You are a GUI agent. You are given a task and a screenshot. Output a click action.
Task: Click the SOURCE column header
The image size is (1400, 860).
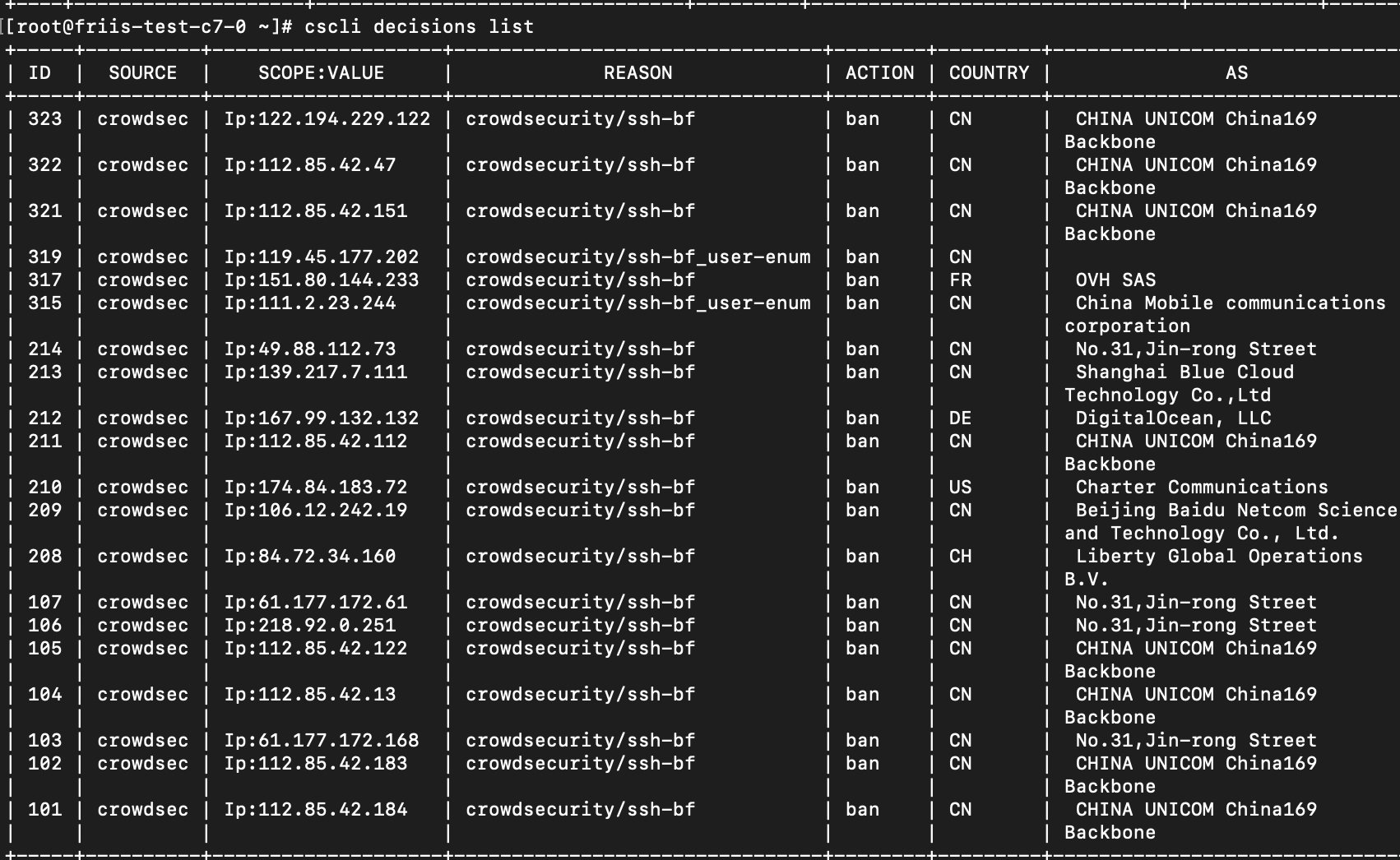pyautogui.click(x=142, y=73)
